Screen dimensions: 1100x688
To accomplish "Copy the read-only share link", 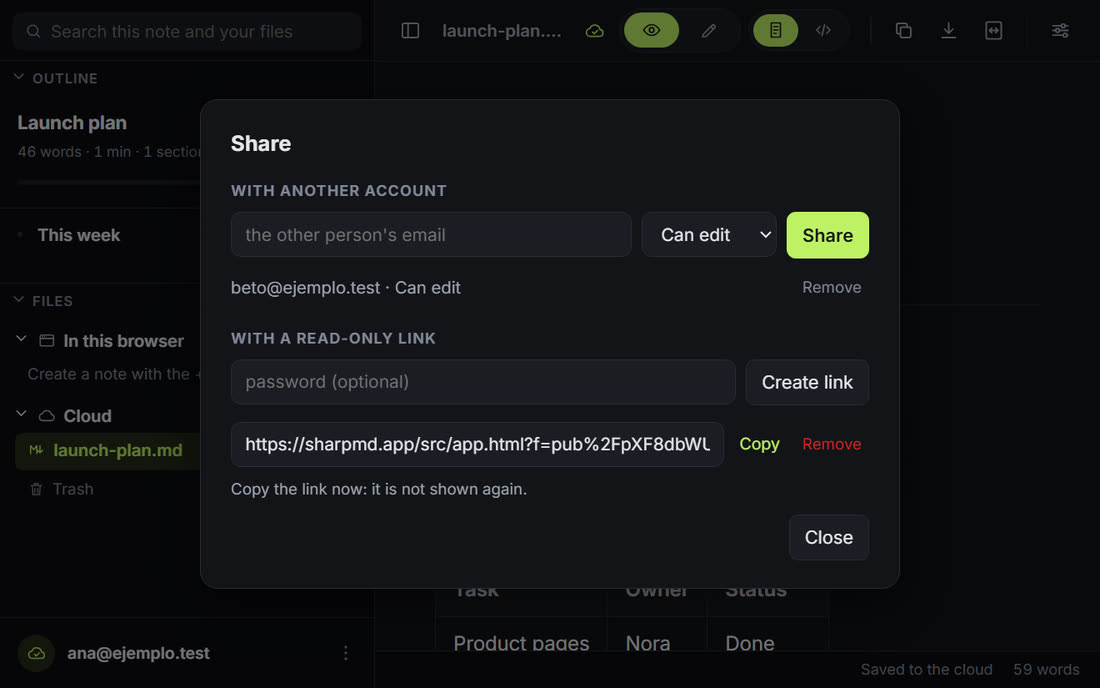I will click(759, 444).
